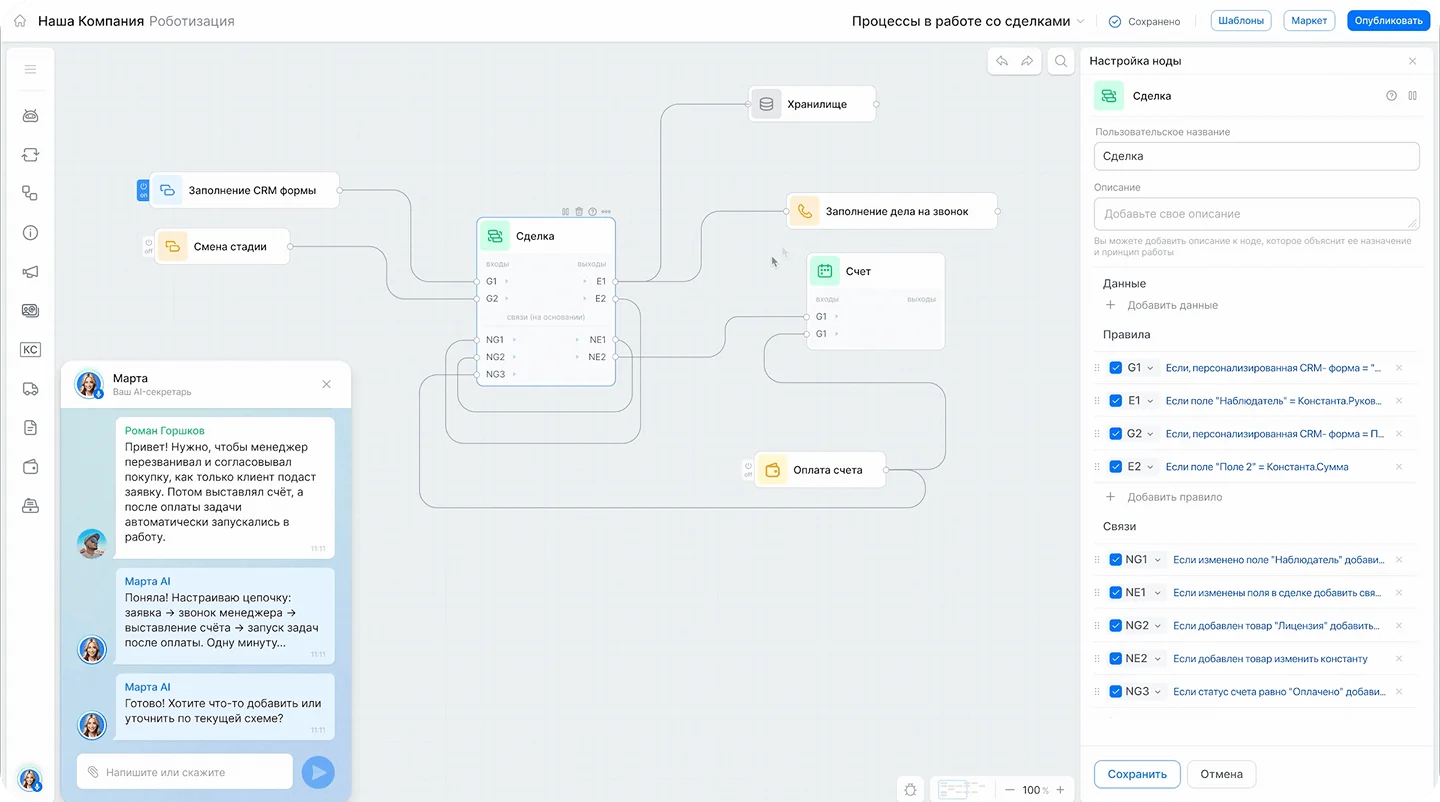The image size is (1440, 802).
Task: Open the delivery truck sidebar icon
Action: (x=30, y=389)
